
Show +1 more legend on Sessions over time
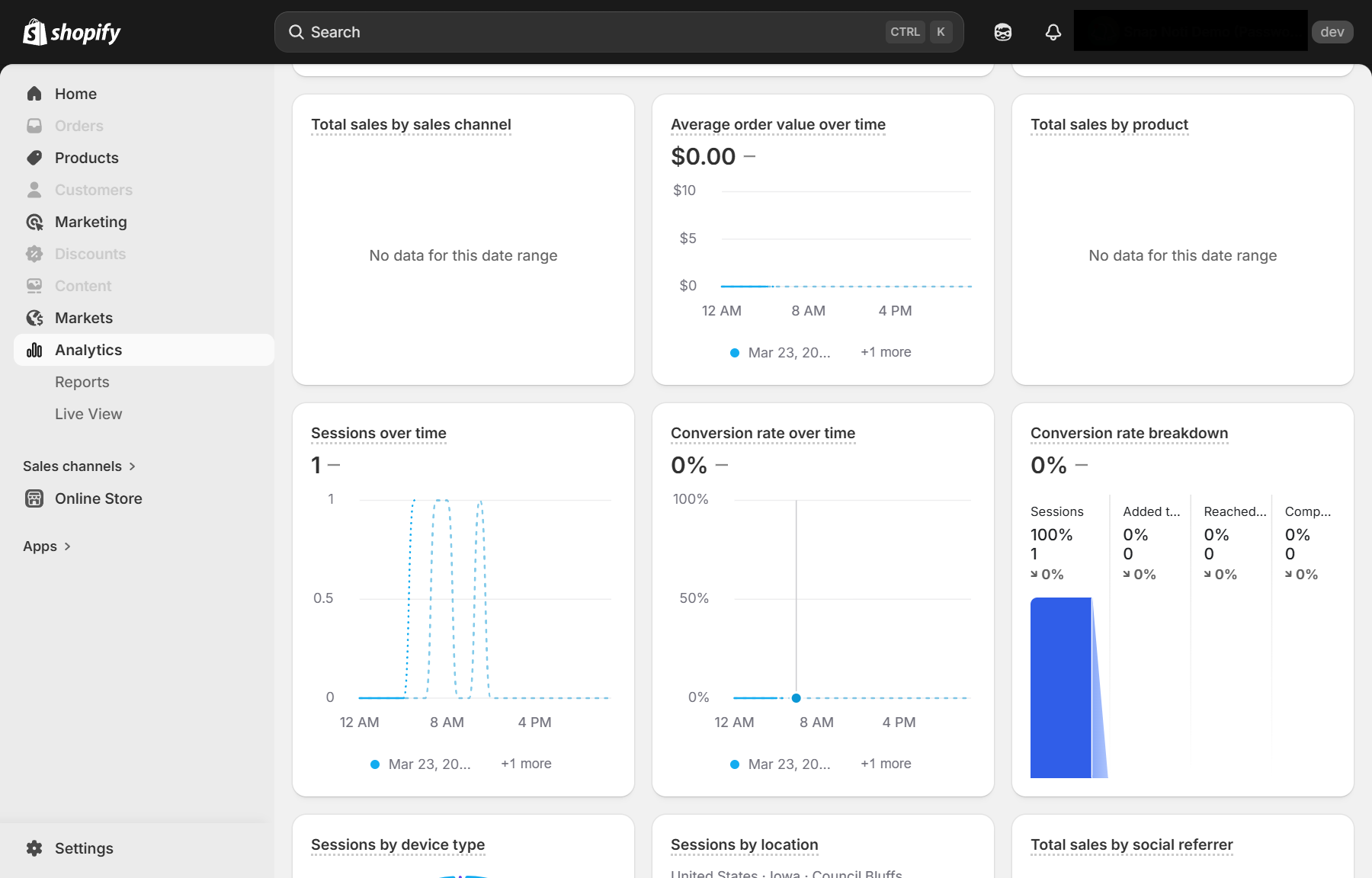525,764
